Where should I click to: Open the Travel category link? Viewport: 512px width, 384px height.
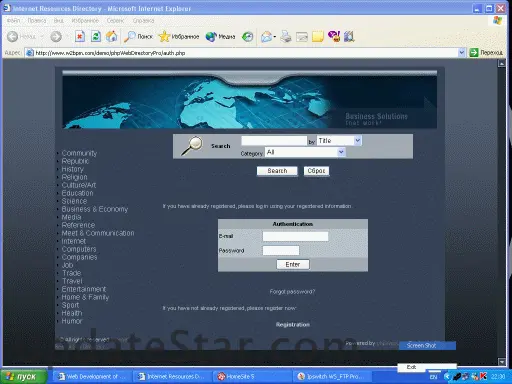tap(72, 281)
